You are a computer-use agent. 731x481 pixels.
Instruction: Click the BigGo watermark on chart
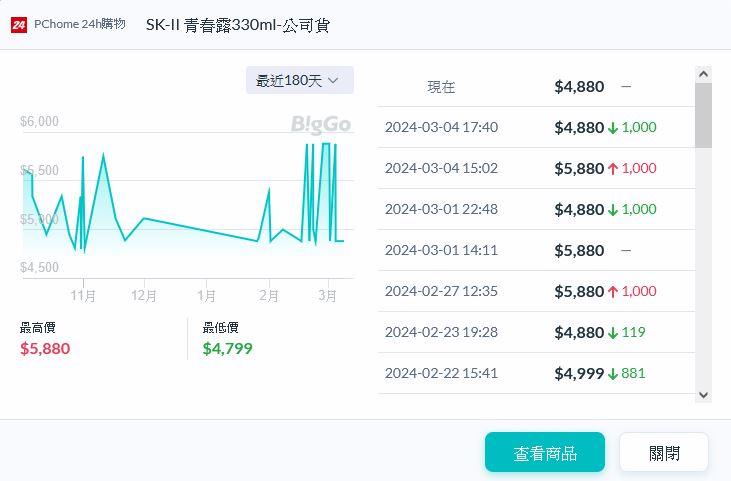click(321, 125)
